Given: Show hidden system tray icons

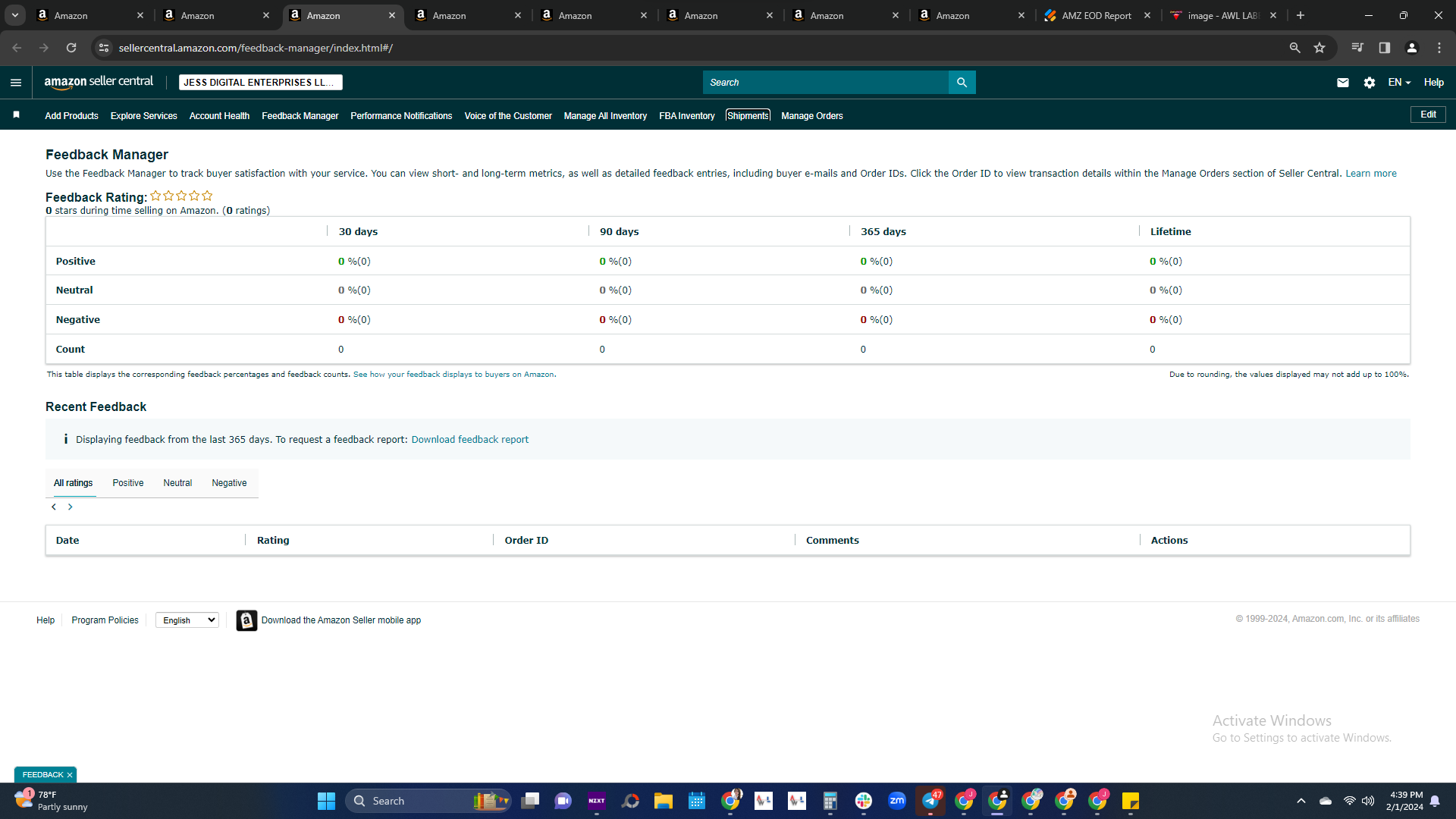Looking at the screenshot, I should tap(1301, 801).
